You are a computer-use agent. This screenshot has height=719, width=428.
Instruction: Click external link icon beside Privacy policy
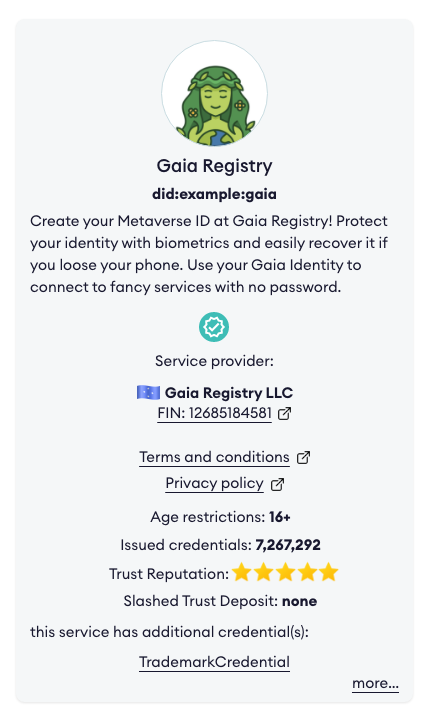277,484
